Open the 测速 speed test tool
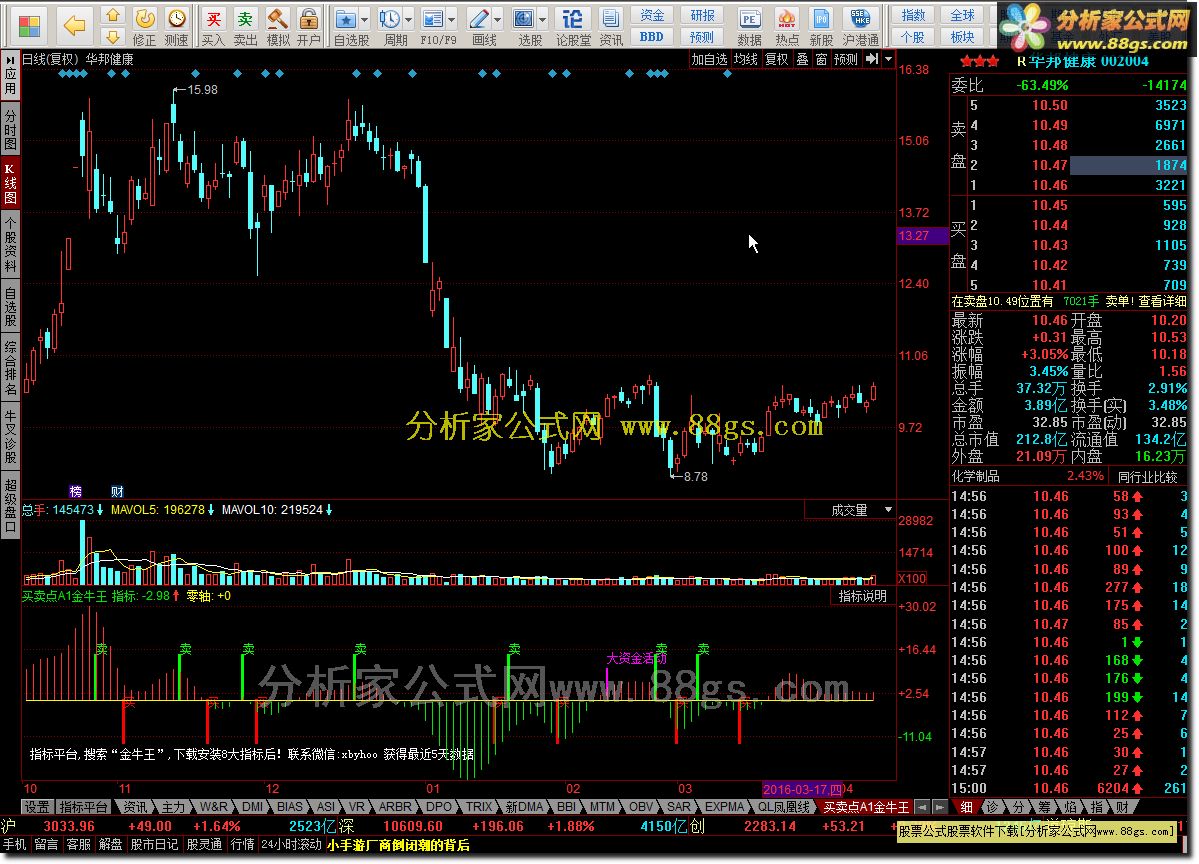This screenshot has width=1199, height=864. tap(177, 27)
